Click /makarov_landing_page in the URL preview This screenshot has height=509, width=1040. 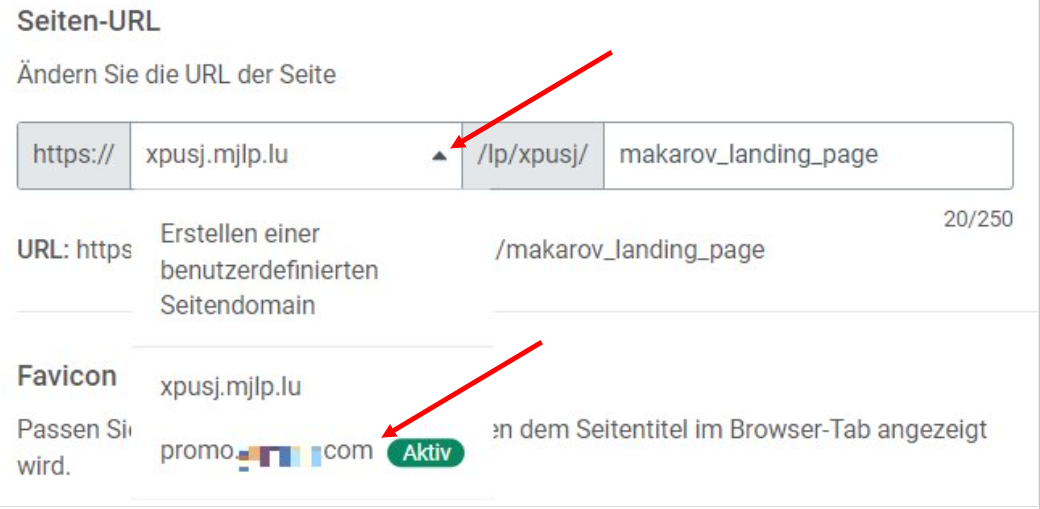pos(630,251)
